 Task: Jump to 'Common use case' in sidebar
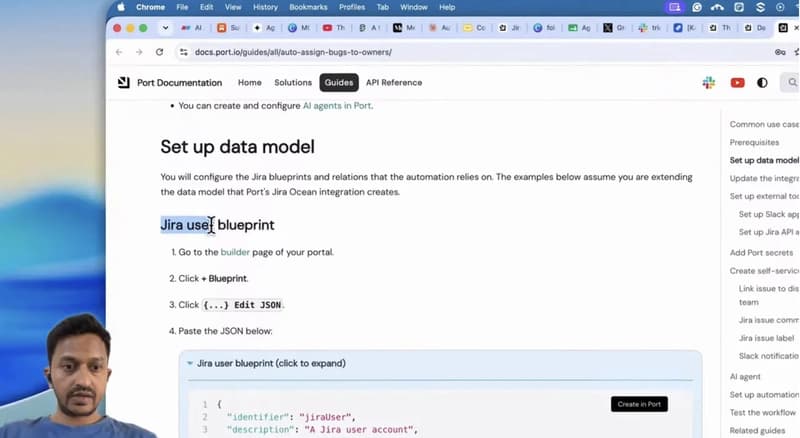[764, 124]
